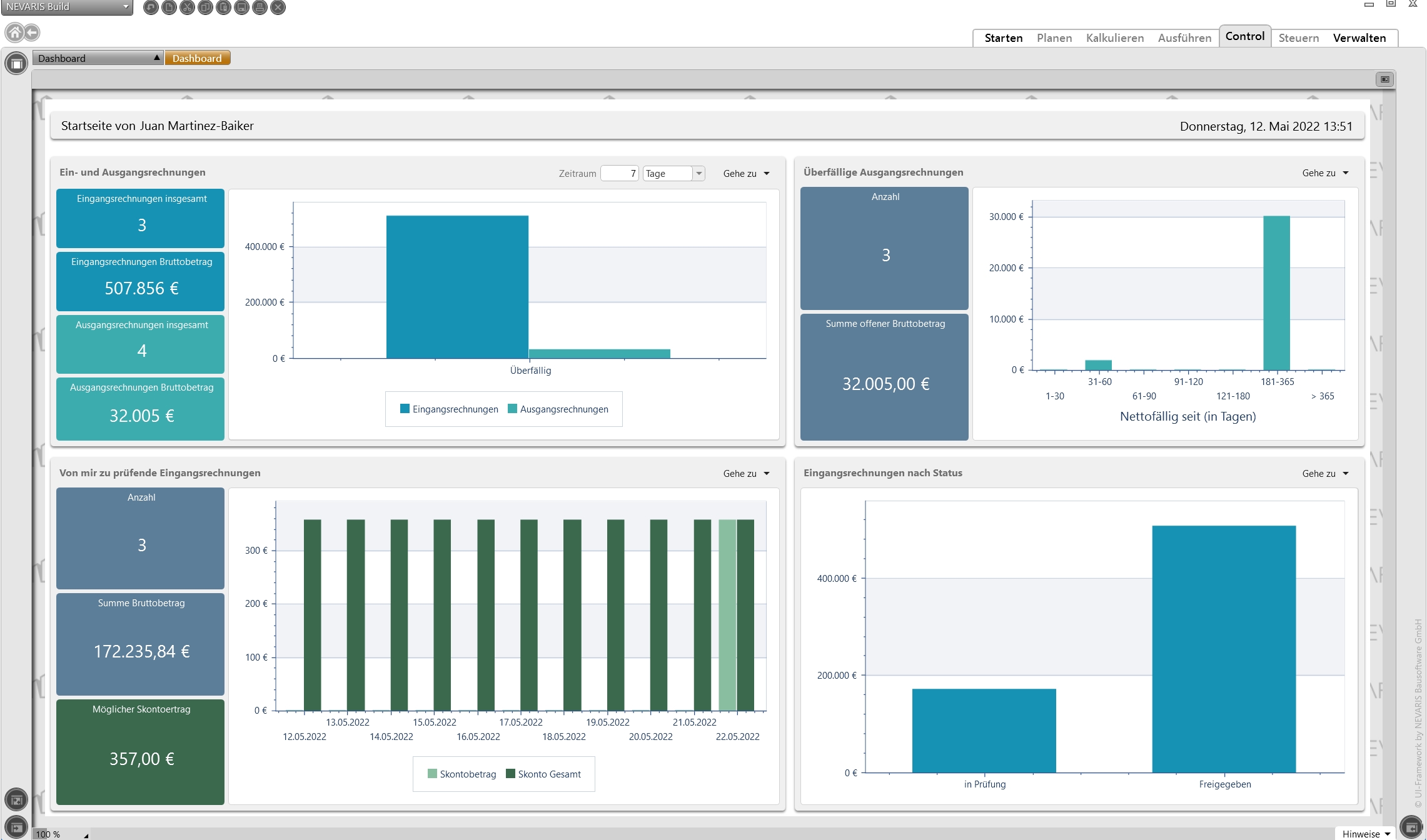Open the Tage period unit dropdown
This screenshot has height=840, width=1427.
coord(699,174)
